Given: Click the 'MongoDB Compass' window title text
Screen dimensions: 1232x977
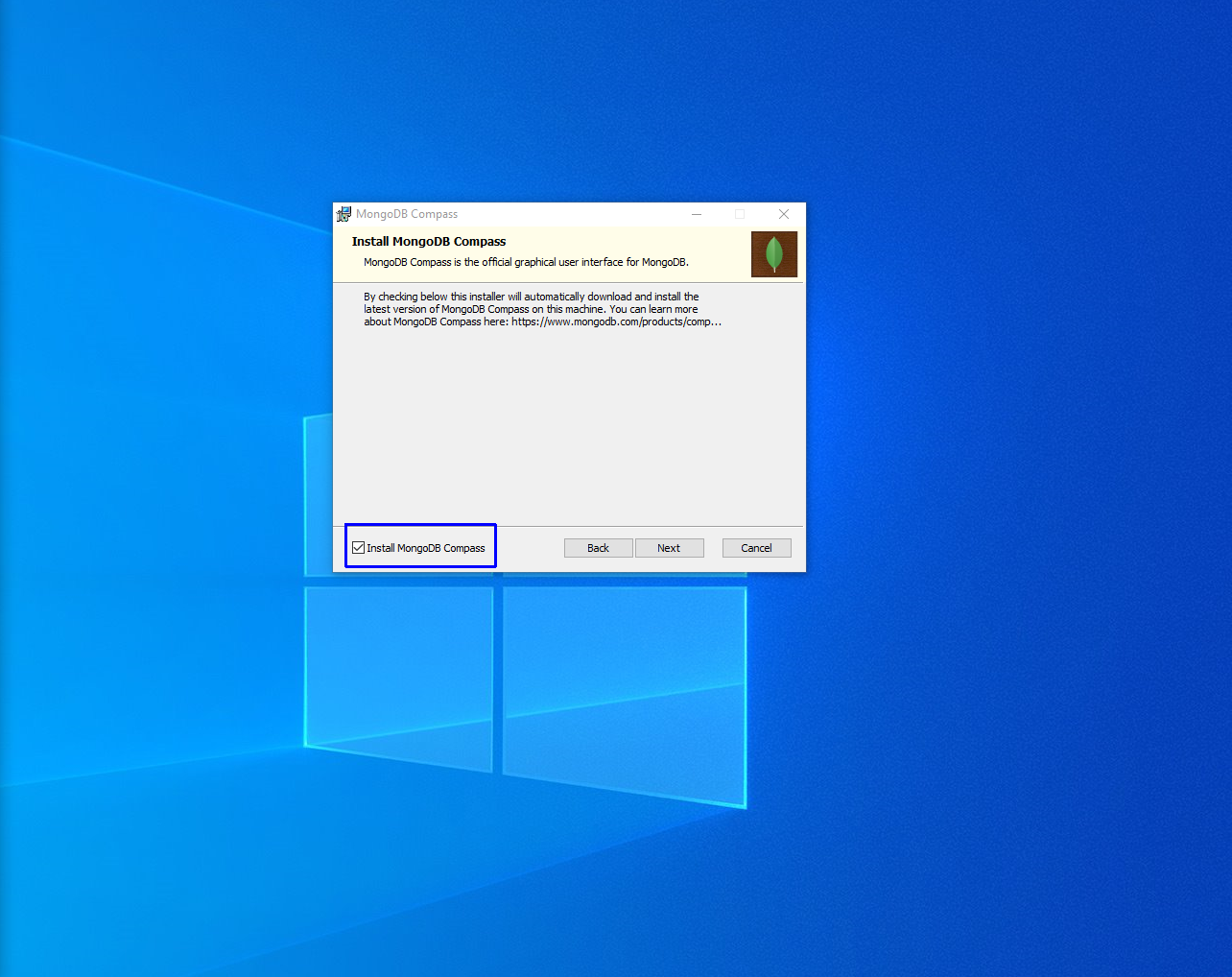Looking at the screenshot, I should pos(407,214).
